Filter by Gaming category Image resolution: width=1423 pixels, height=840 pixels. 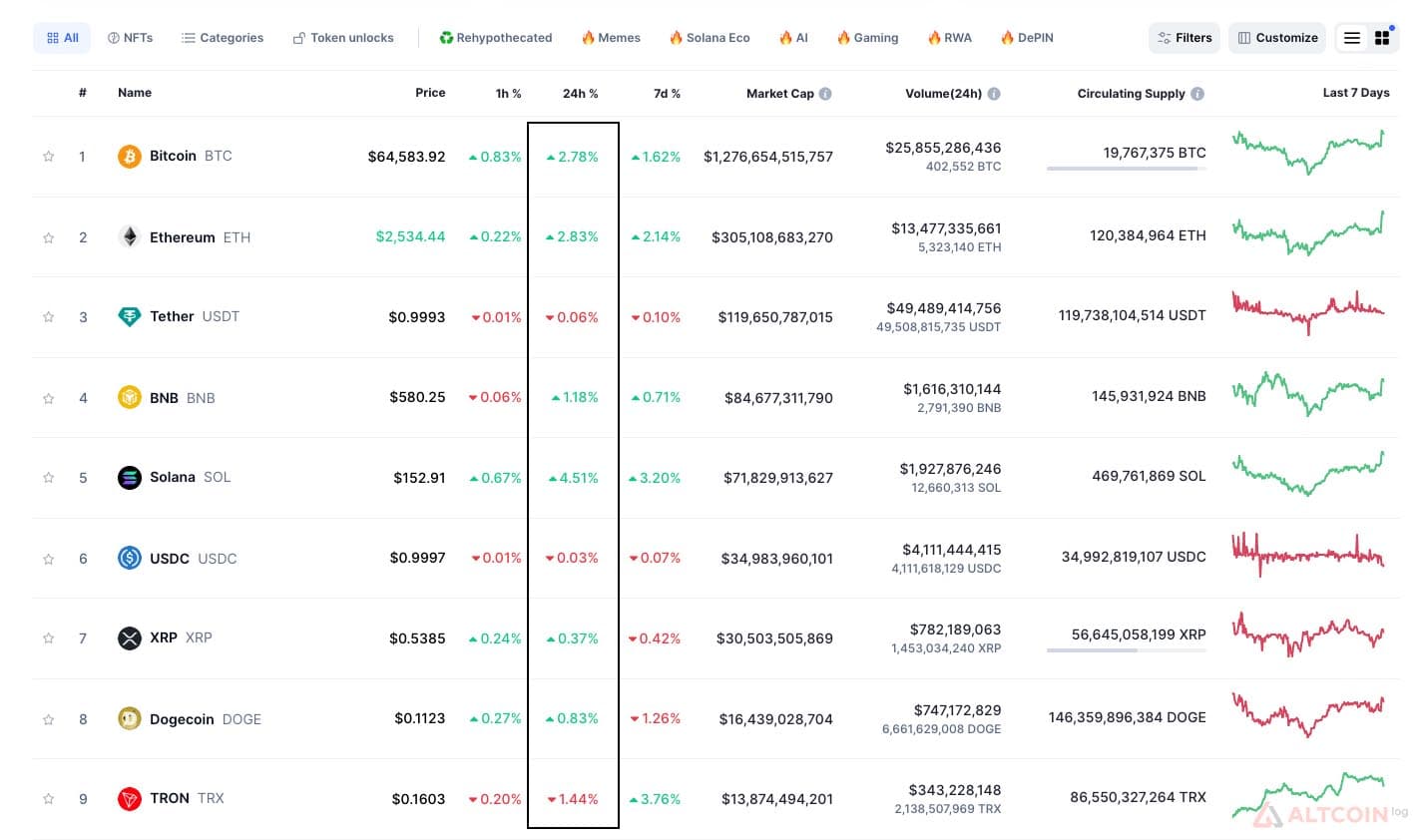coord(868,38)
